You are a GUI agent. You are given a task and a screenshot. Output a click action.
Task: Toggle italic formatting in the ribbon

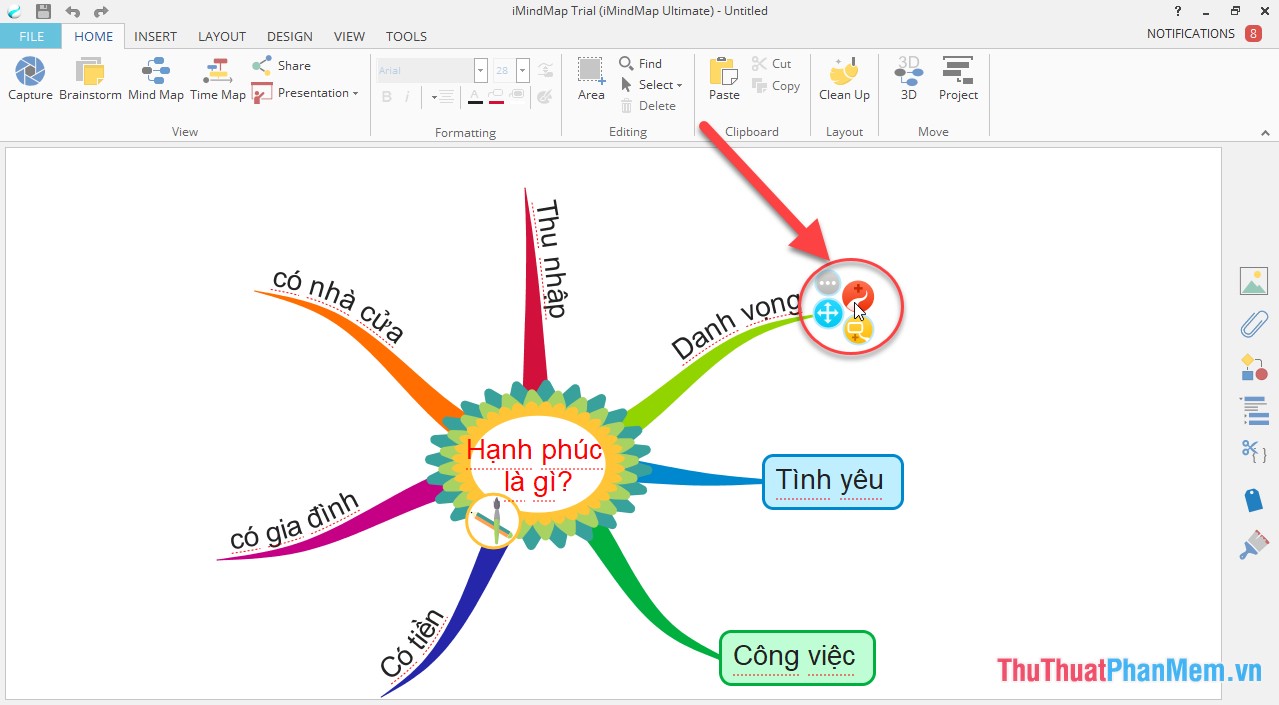click(x=409, y=97)
